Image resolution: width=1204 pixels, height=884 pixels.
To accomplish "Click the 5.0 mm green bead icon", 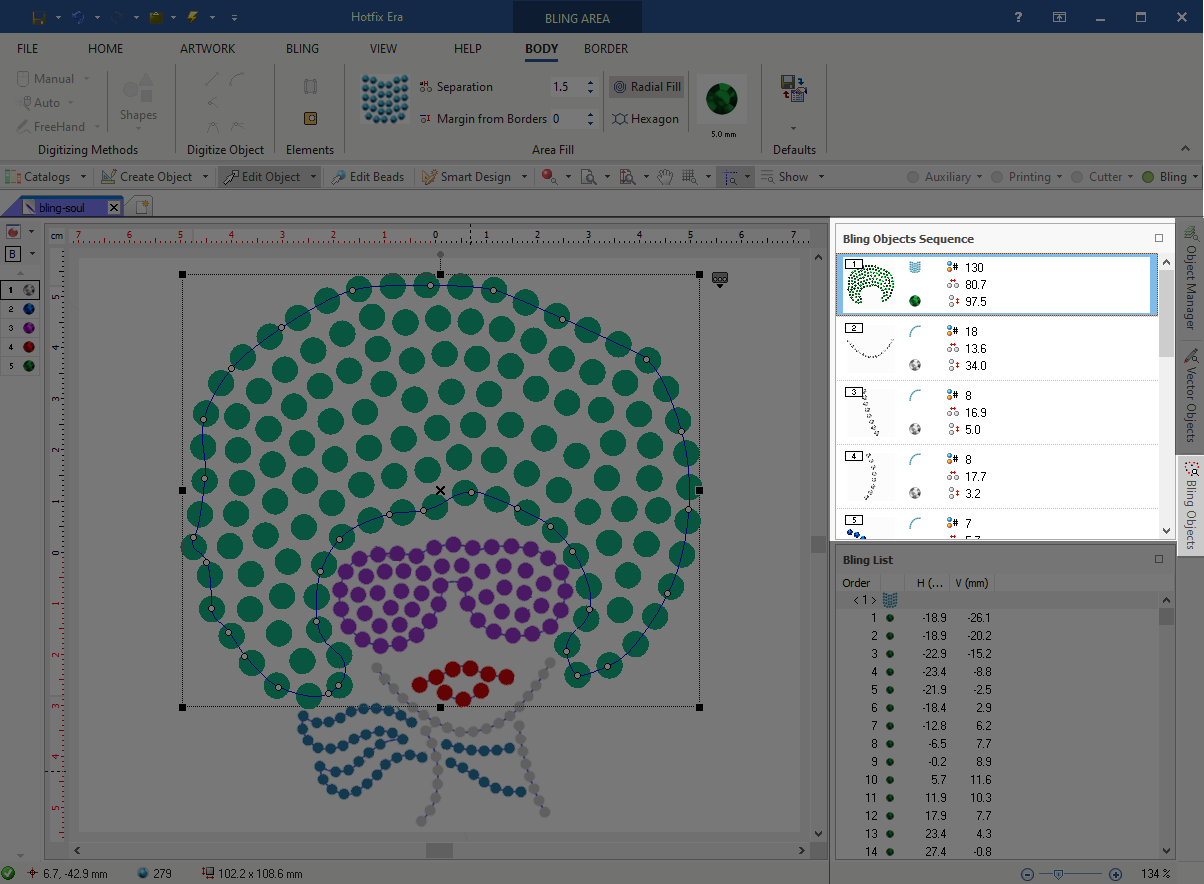I will pyautogui.click(x=721, y=99).
